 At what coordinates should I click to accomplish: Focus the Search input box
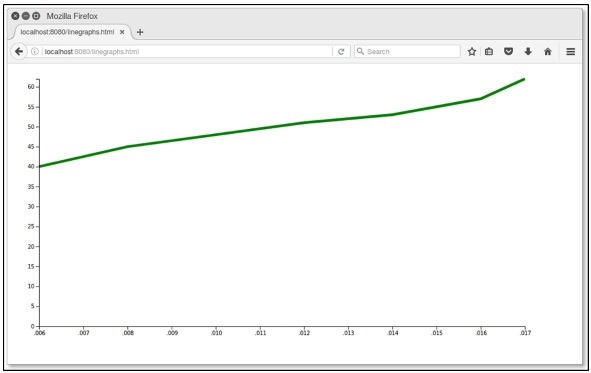(407, 52)
